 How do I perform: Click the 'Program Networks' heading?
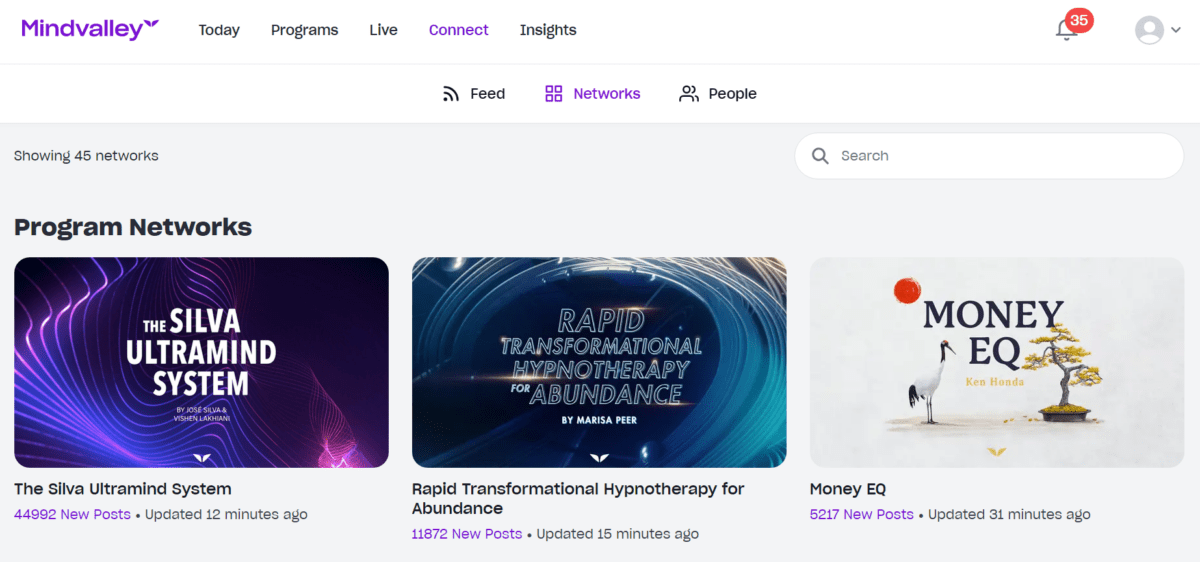[133, 227]
